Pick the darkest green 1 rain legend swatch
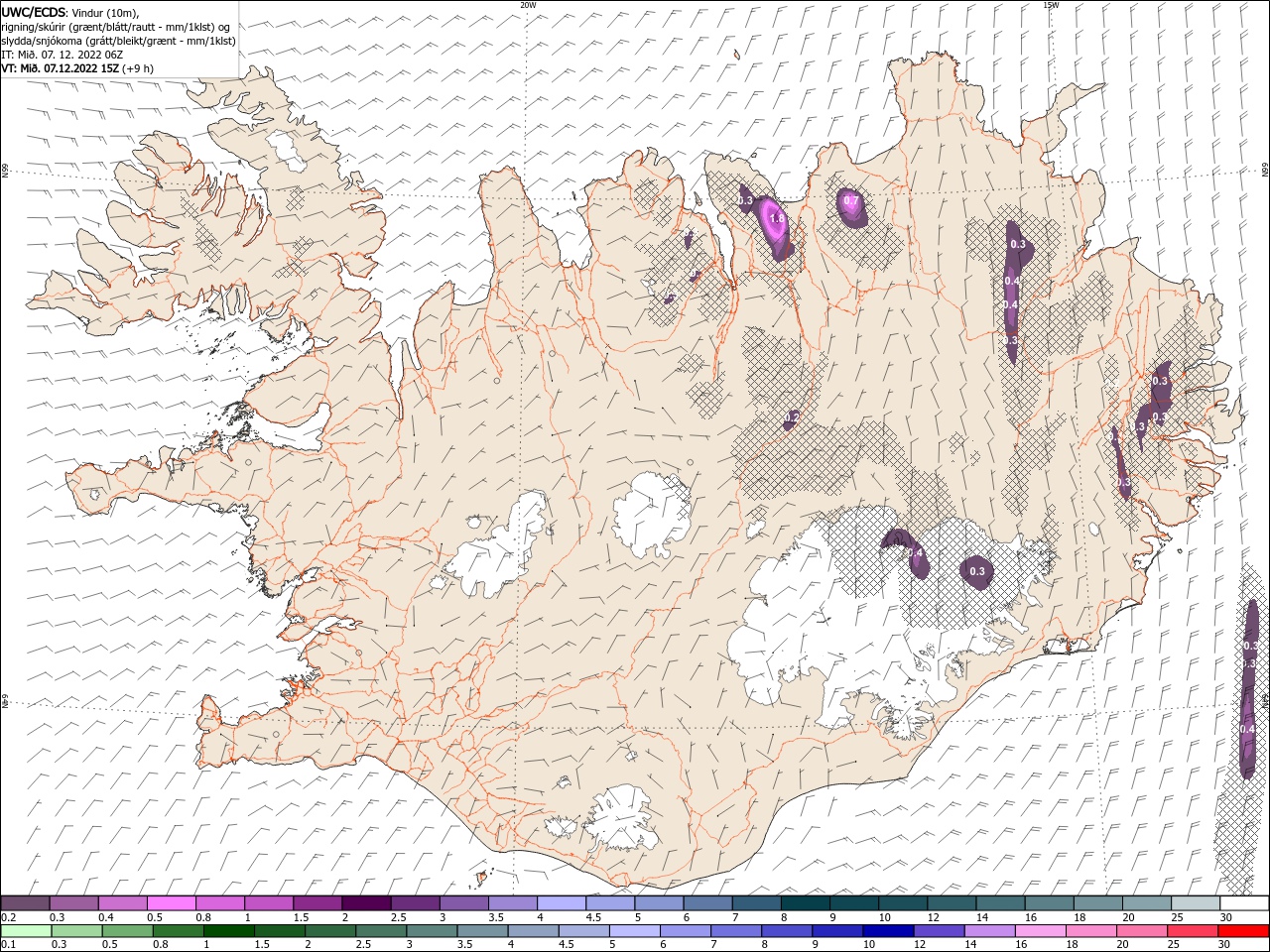This screenshot has height=952, width=1270. (229, 931)
